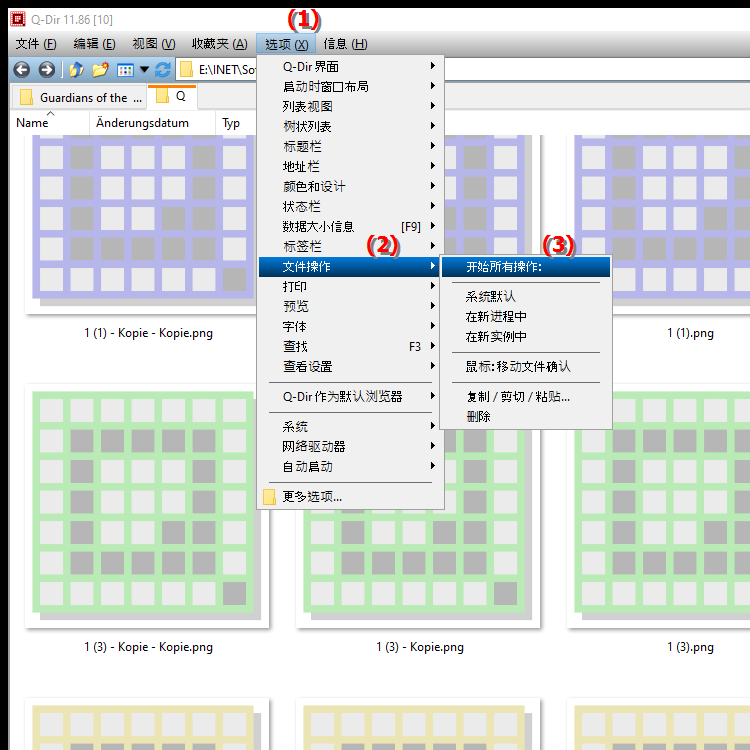Click 更多选项... menu entry

pos(350,497)
